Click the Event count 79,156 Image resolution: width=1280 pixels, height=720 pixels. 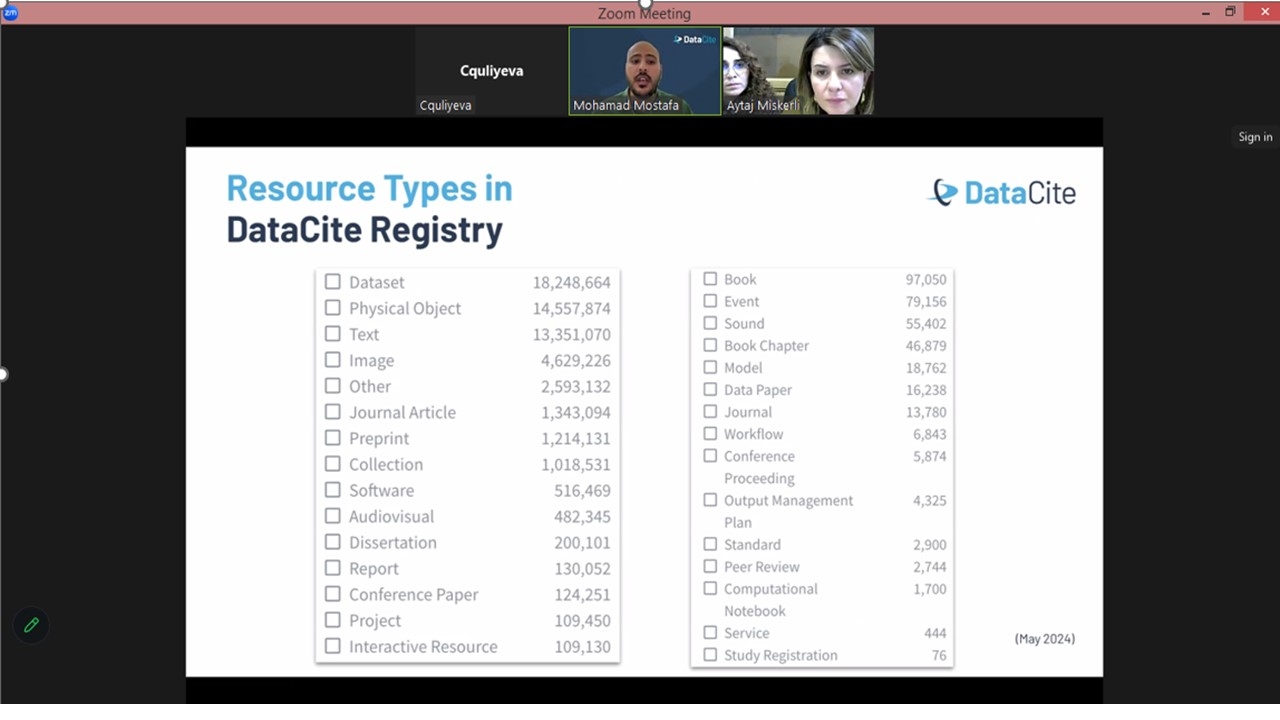926,301
